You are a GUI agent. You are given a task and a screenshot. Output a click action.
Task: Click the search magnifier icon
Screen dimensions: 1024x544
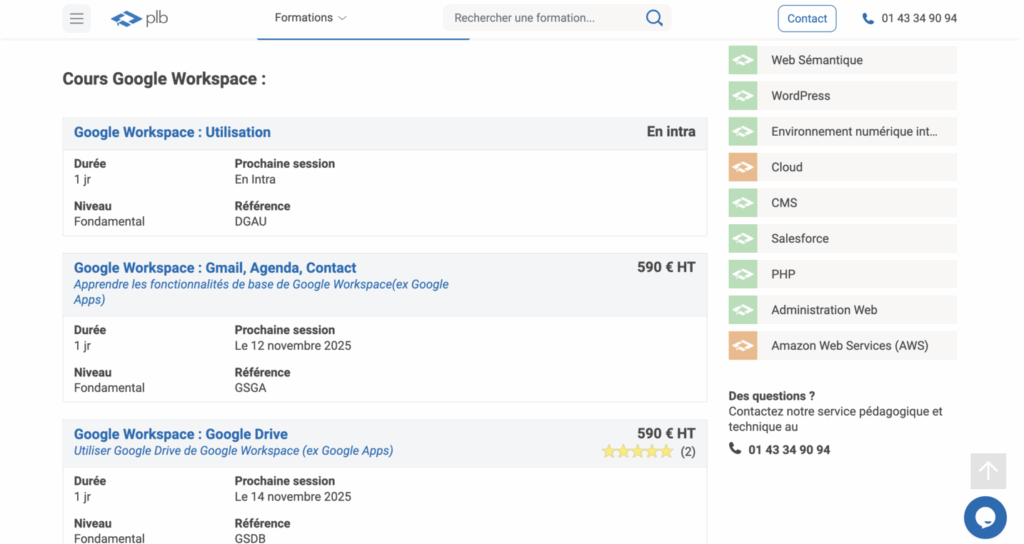(654, 18)
